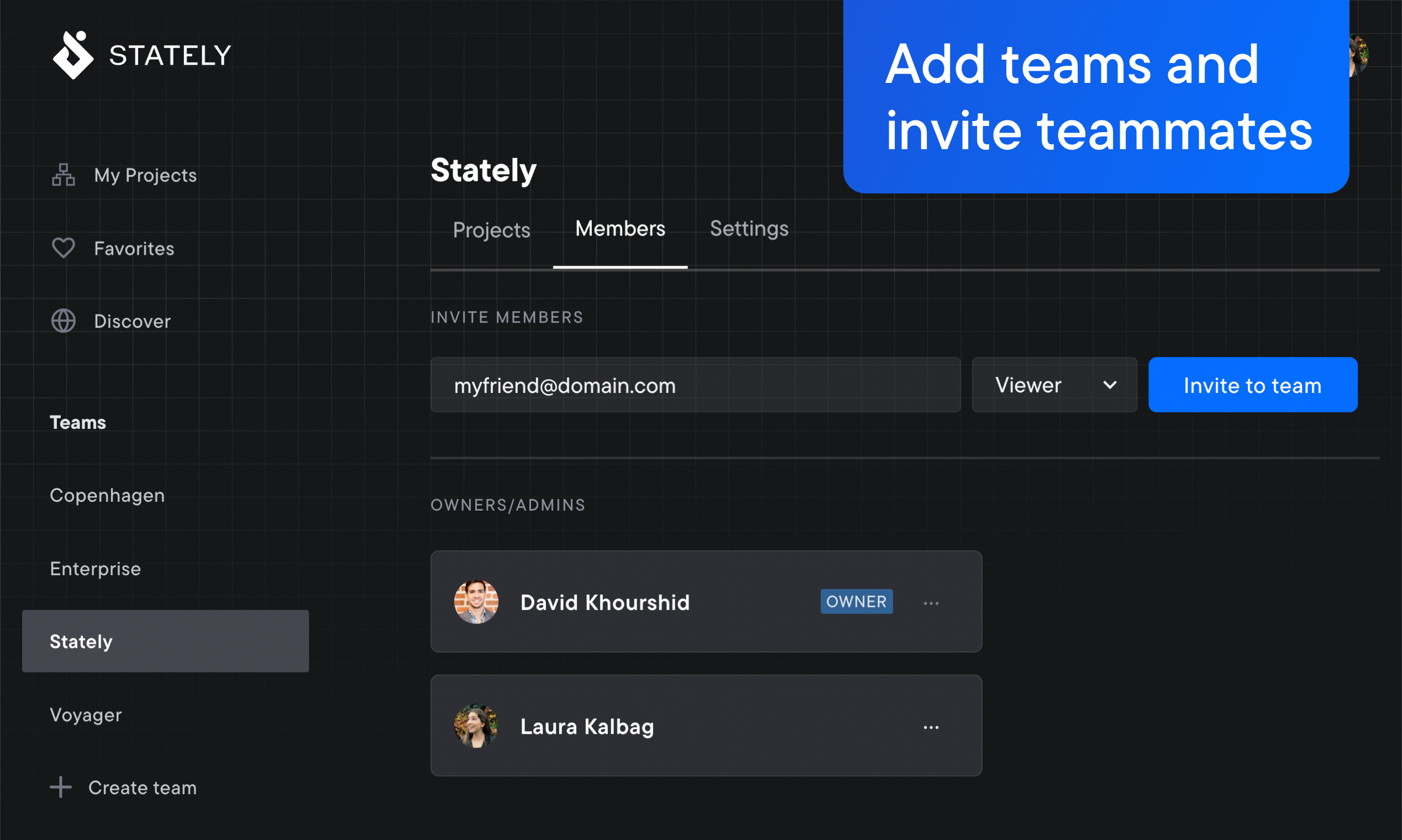Focus the invite email input field
Screen dimensions: 1402x840
tap(696, 385)
